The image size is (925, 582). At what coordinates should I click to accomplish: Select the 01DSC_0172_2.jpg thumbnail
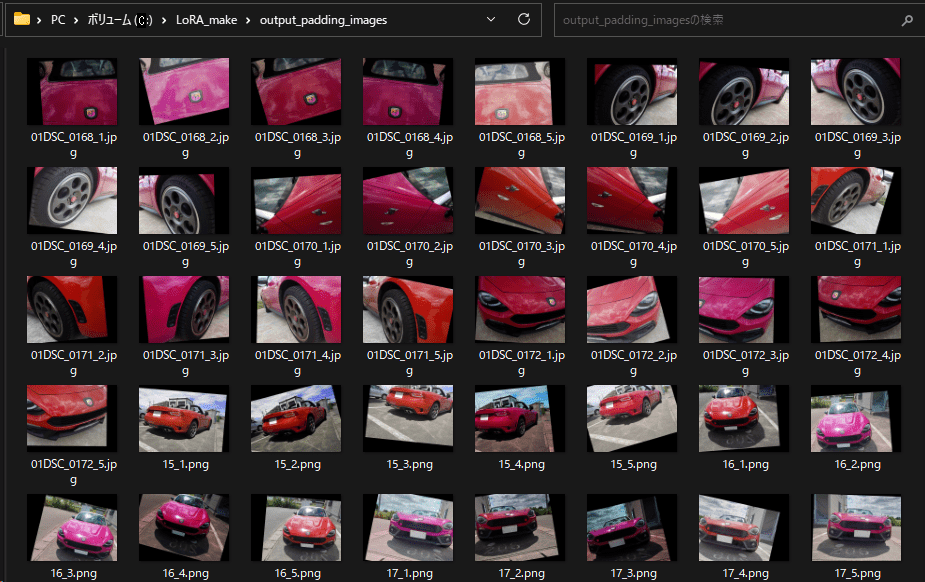click(x=632, y=309)
